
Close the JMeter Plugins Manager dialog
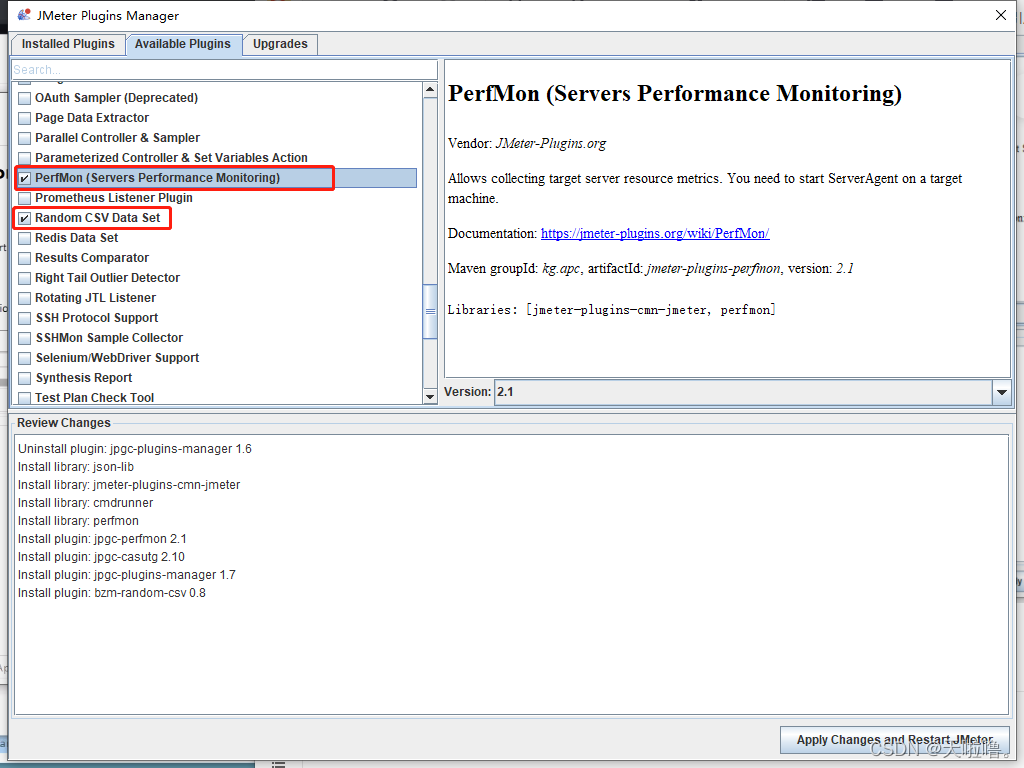point(1000,15)
